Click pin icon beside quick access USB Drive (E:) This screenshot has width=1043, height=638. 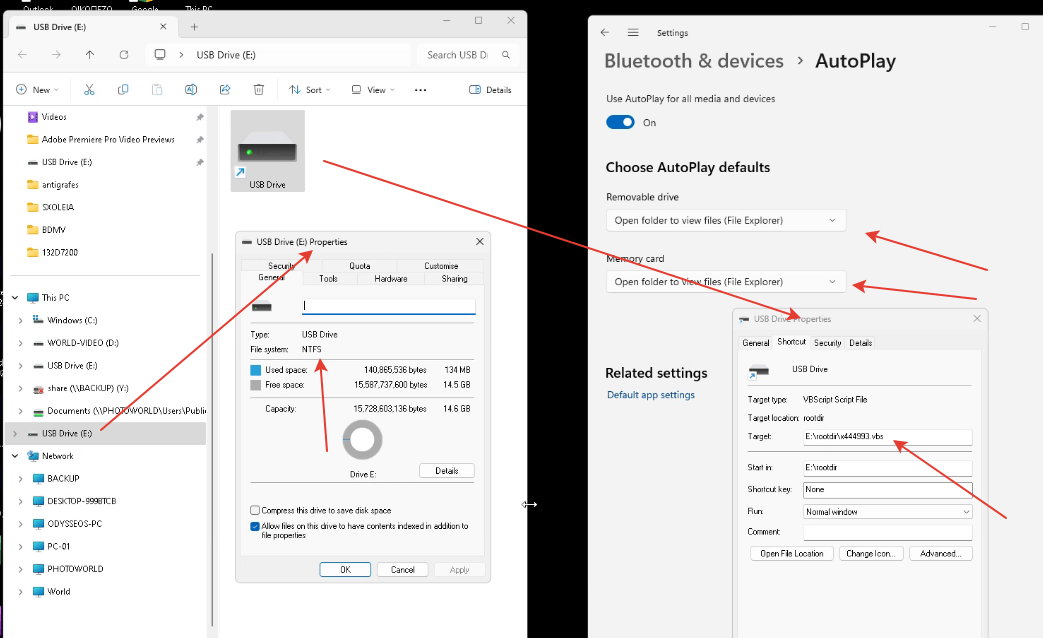(x=200, y=162)
